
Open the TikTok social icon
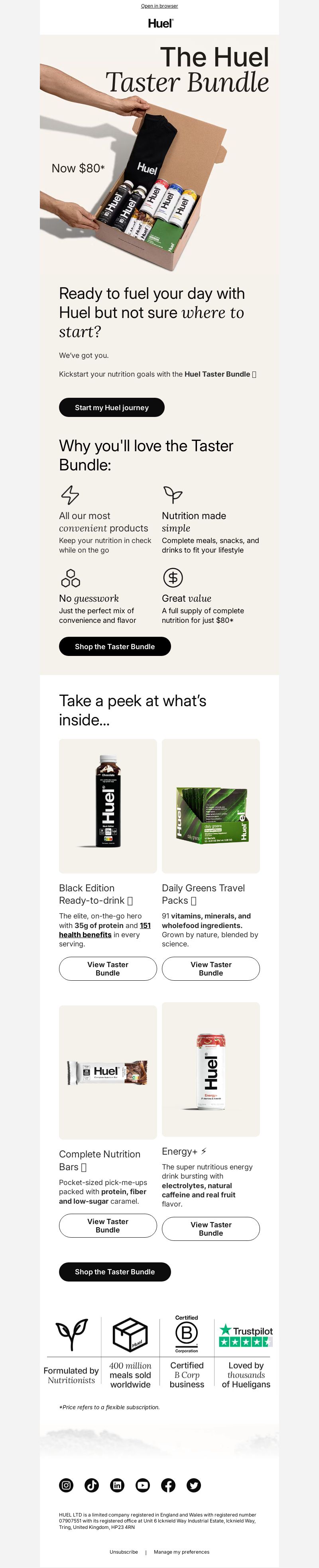click(92, 1485)
